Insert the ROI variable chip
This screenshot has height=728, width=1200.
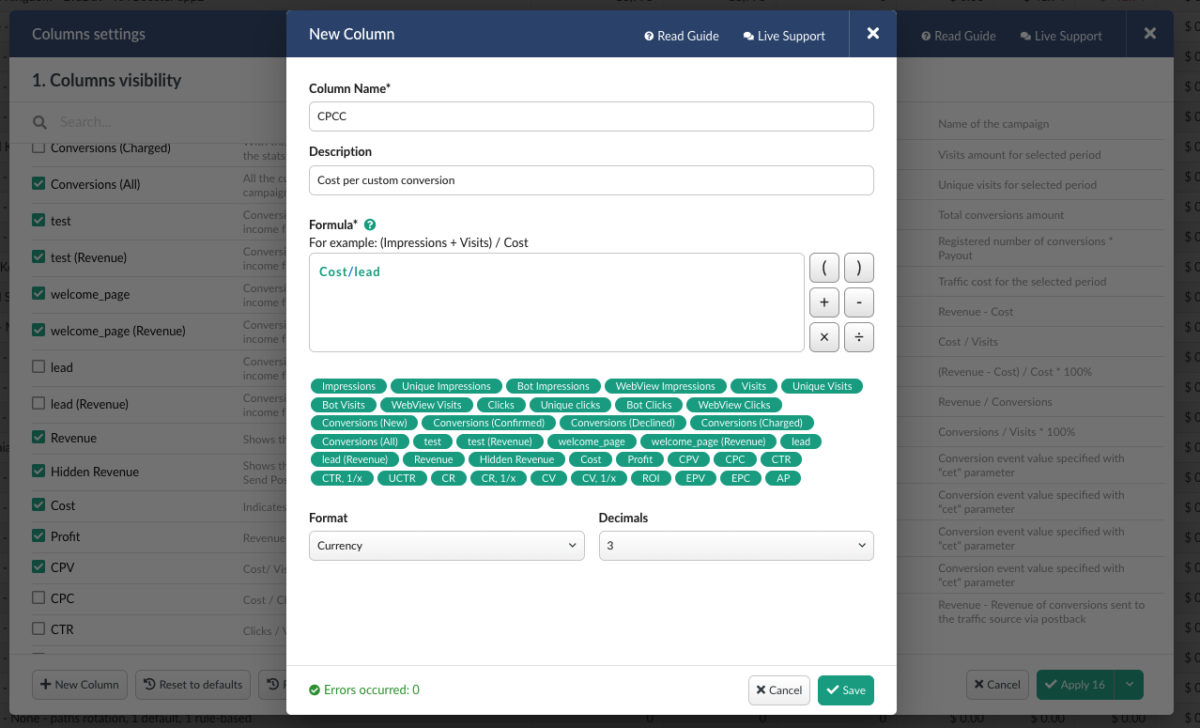651,478
